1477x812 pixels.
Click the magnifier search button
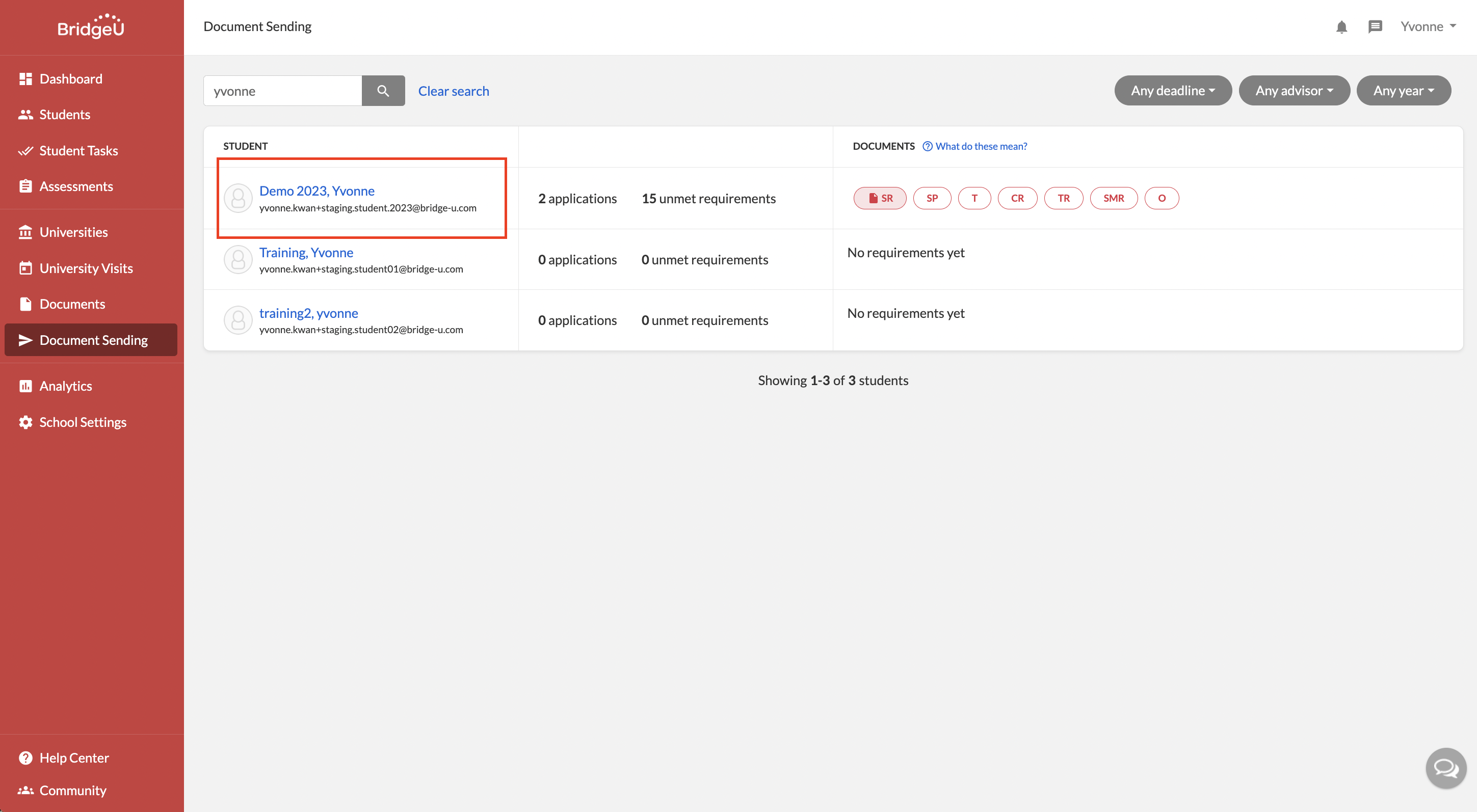[x=383, y=91]
